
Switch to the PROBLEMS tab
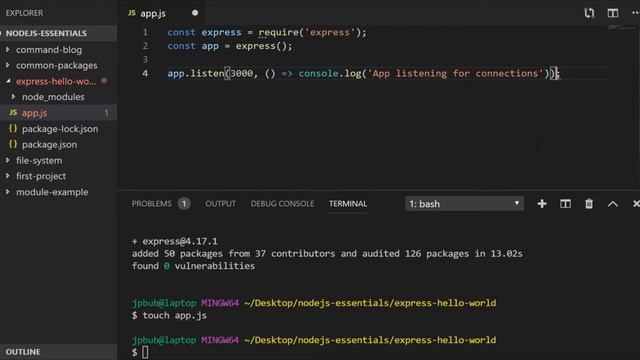(x=151, y=204)
